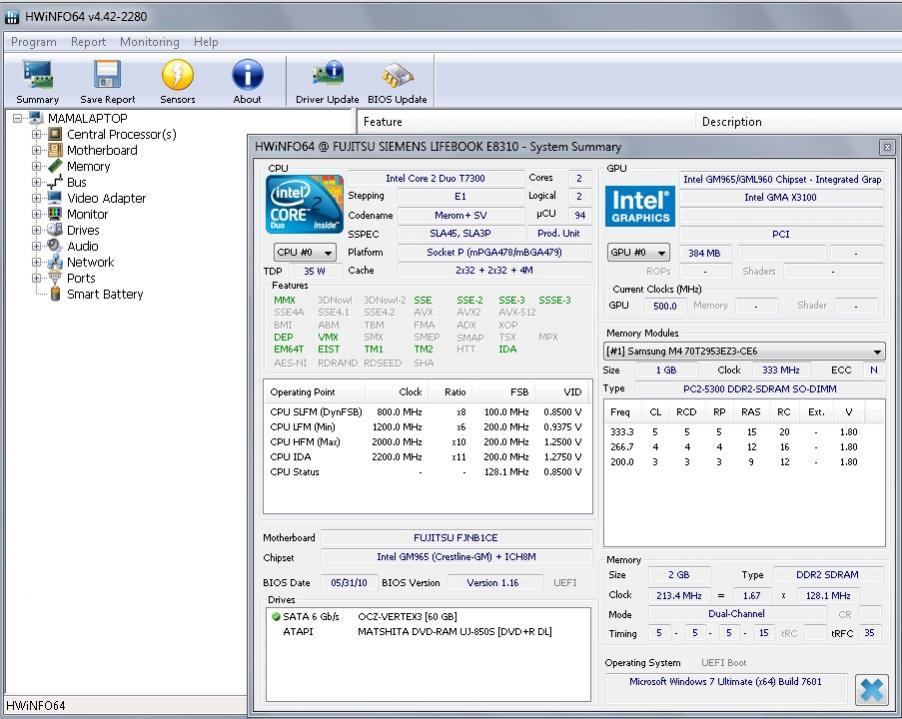Viewport: 902px width, 719px height.
Task: Click the Motherboard tree icon
Action: point(55,151)
